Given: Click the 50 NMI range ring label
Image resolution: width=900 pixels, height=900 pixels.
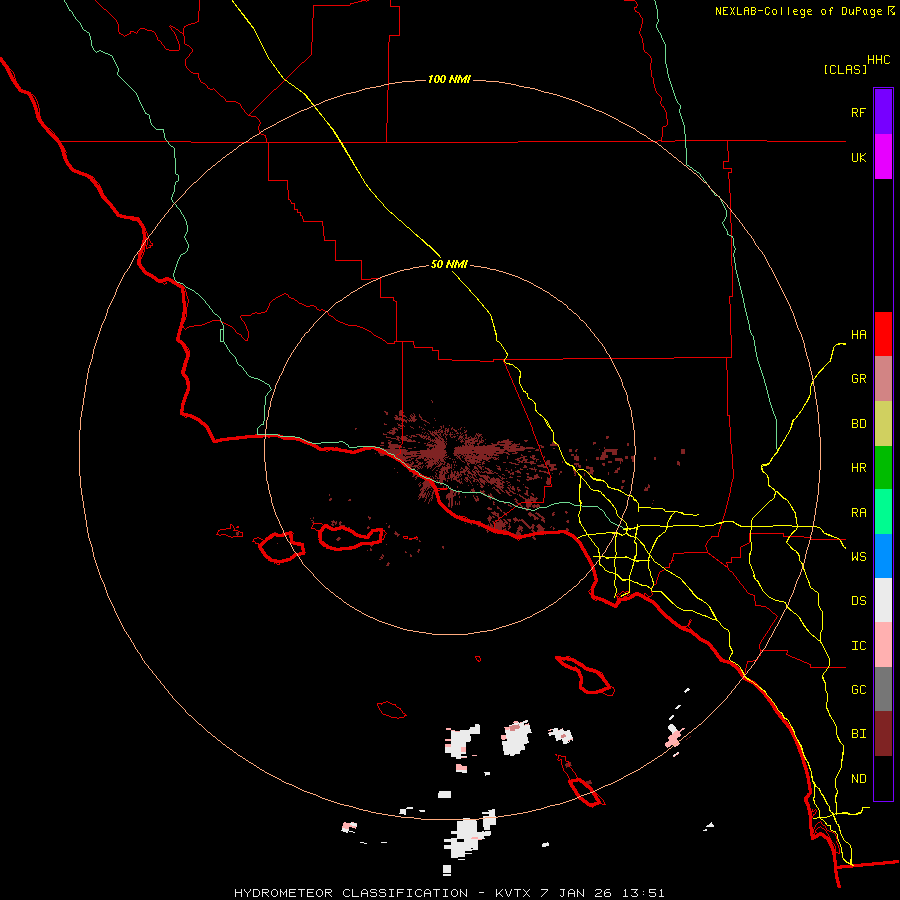Looking at the screenshot, I should (449, 265).
